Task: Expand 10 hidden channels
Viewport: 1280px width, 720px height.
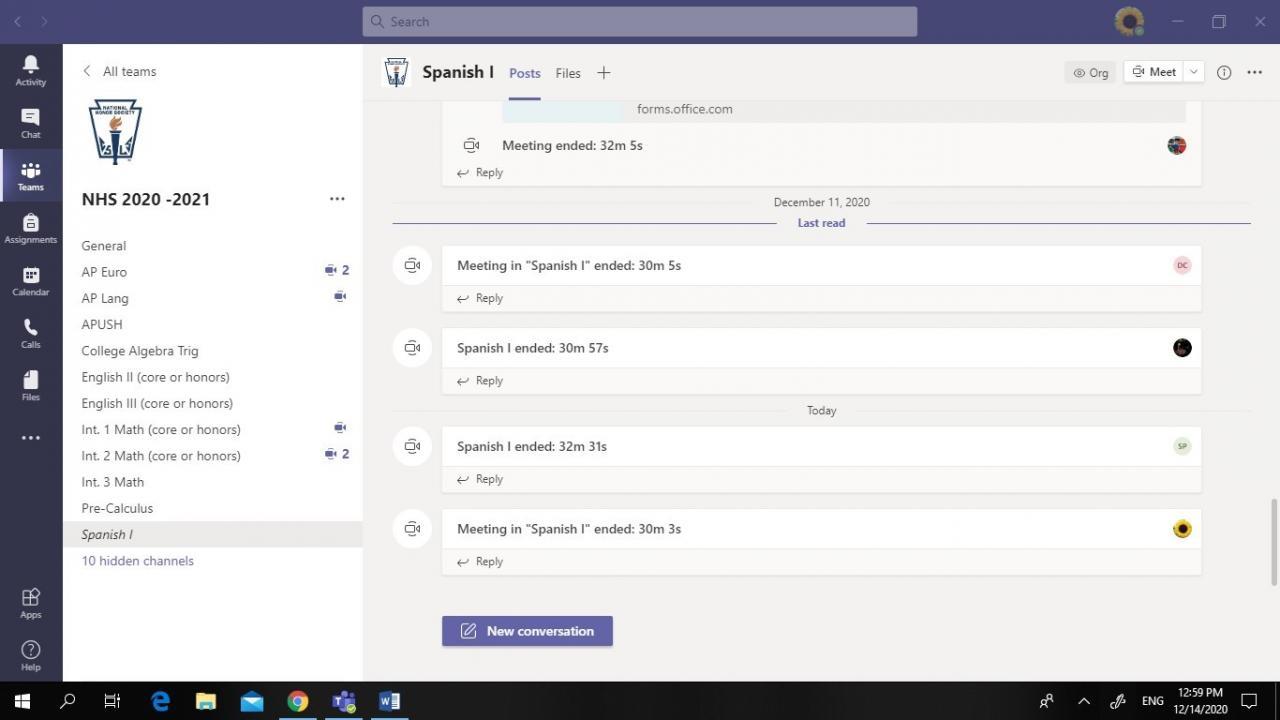Action: [x=138, y=561]
